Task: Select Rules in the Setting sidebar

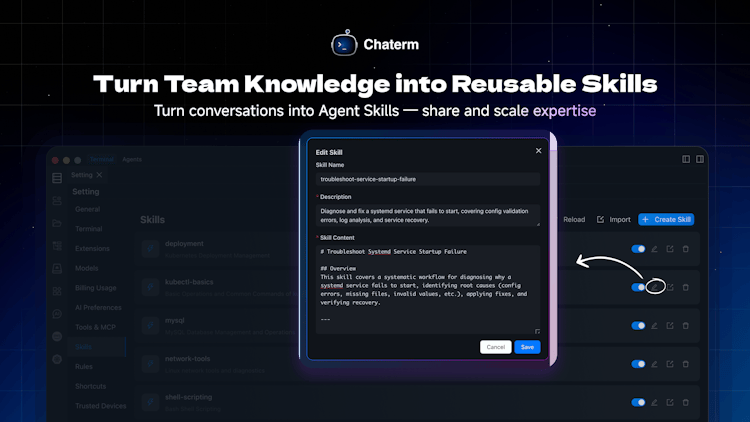Action: [84, 365]
